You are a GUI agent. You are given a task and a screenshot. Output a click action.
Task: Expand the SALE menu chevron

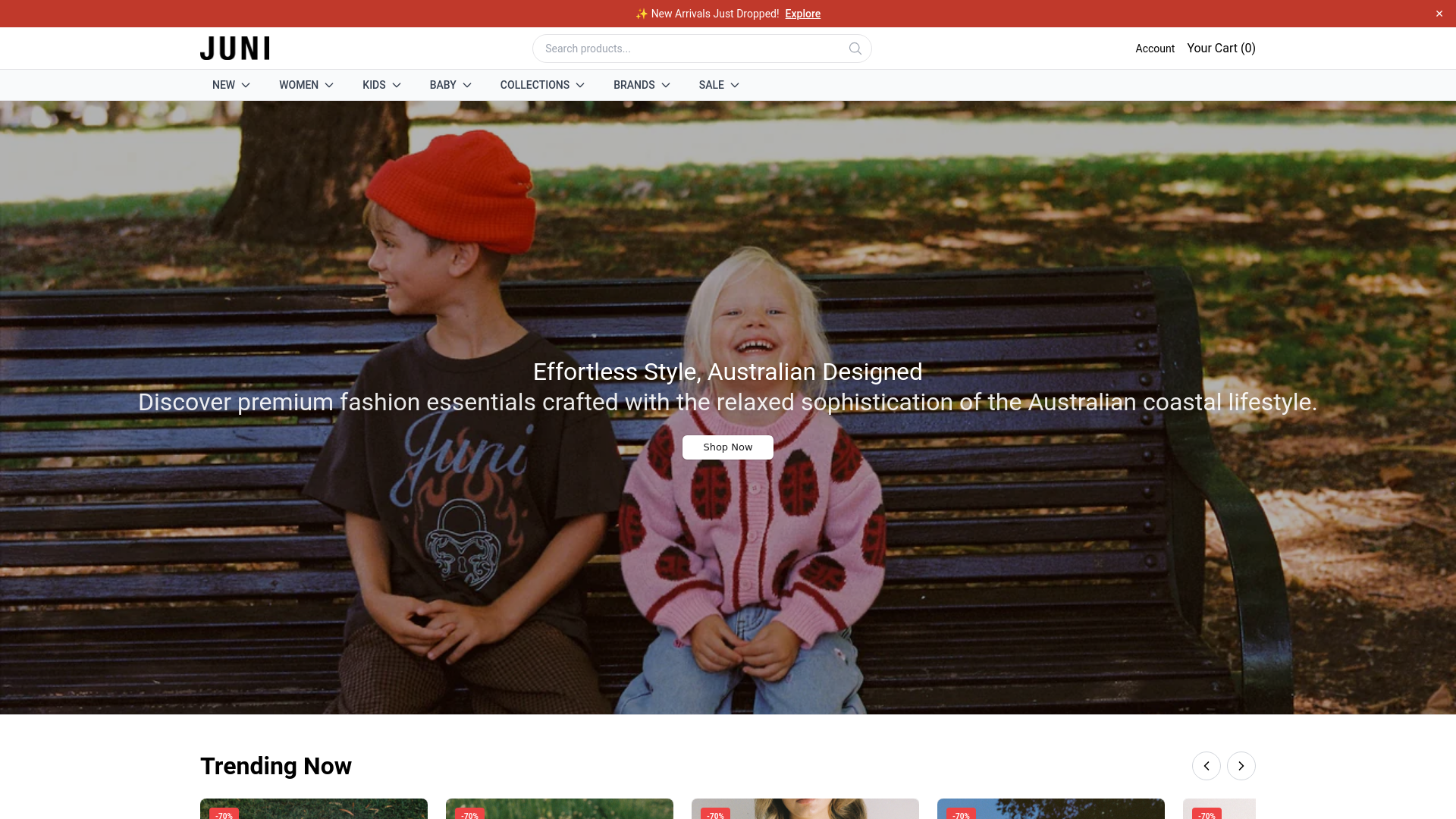click(x=735, y=85)
